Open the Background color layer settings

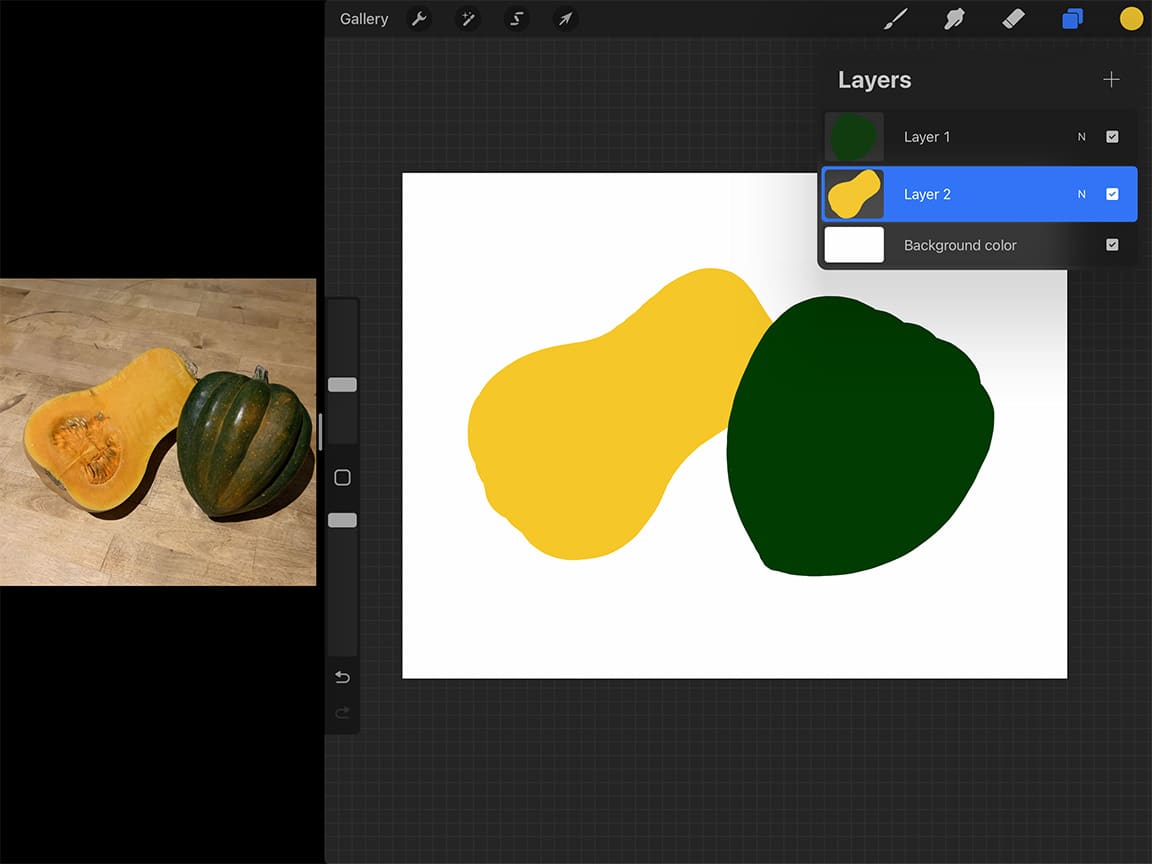(960, 244)
